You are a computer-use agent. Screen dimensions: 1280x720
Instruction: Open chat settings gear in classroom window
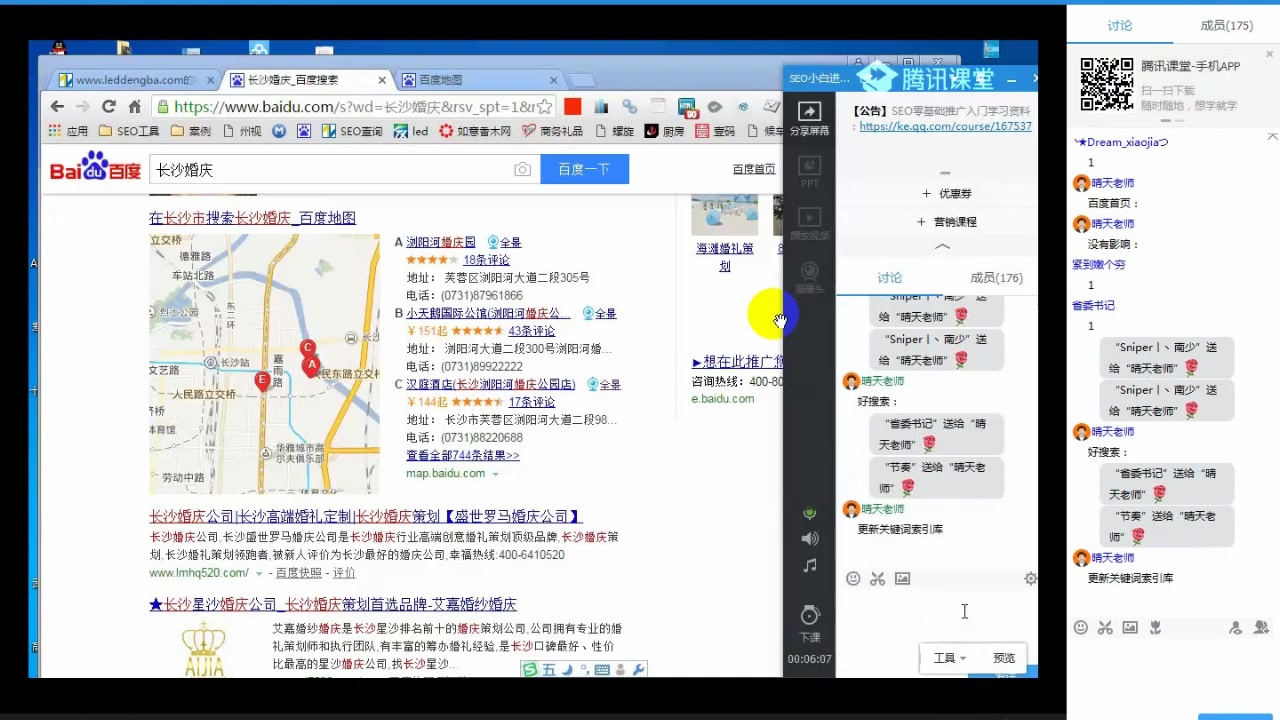coord(1030,579)
